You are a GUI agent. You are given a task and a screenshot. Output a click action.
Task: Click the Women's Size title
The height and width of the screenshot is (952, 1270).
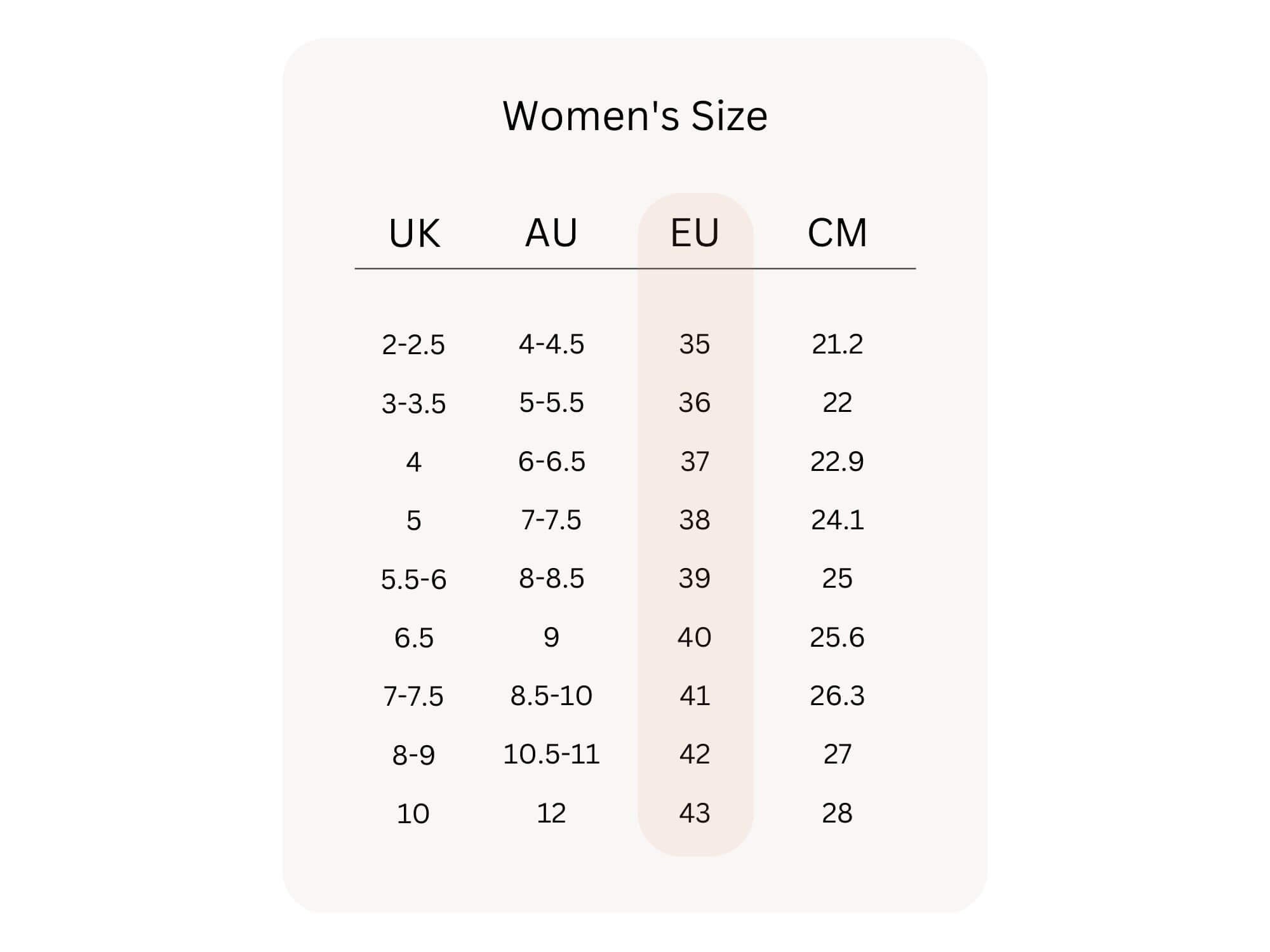coord(635,116)
